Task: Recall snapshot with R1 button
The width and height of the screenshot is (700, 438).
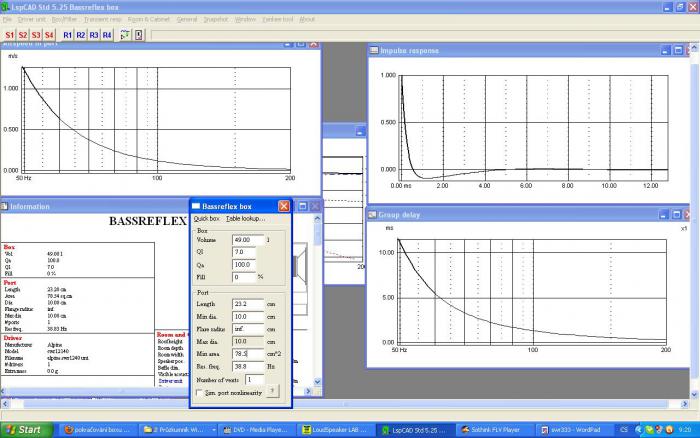Action: coord(67,35)
